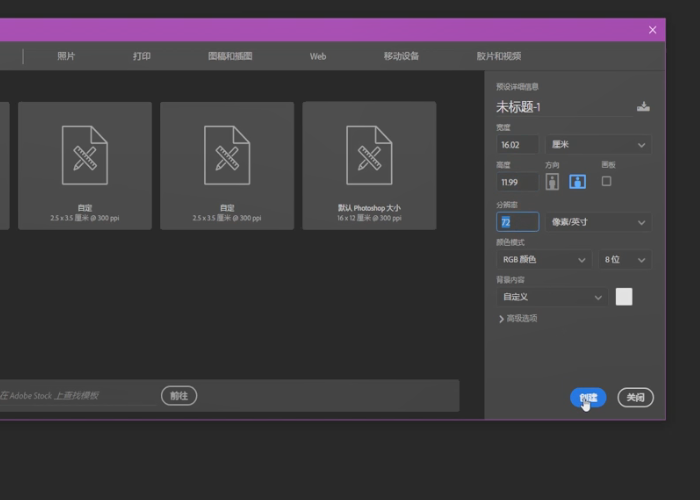Select landscape orientation icon

578,182
